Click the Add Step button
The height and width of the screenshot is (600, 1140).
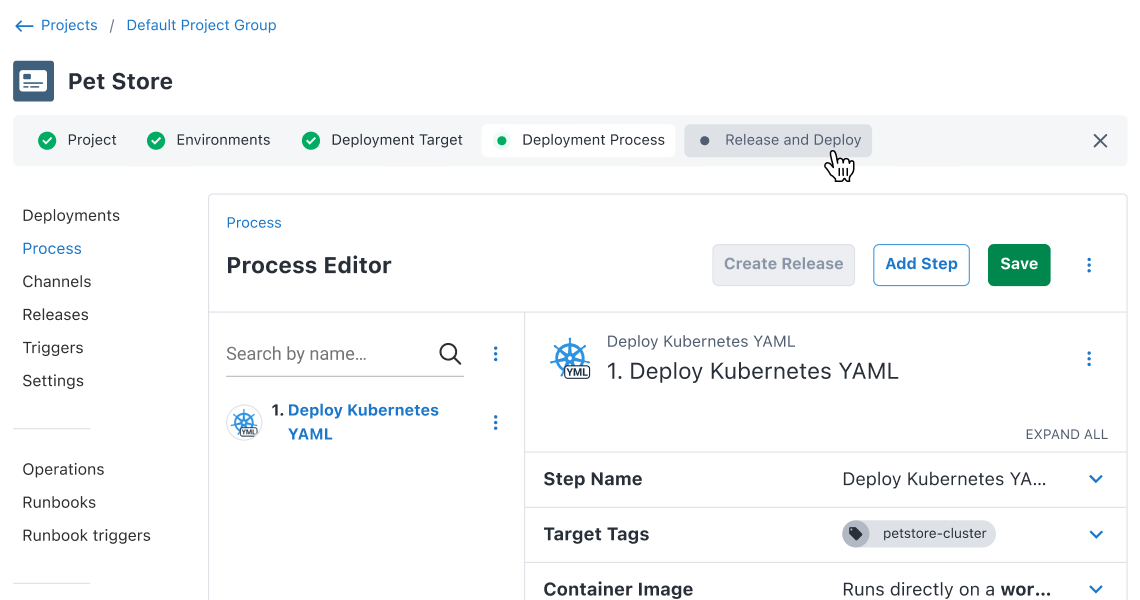pyautogui.click(x=921, y=265)
